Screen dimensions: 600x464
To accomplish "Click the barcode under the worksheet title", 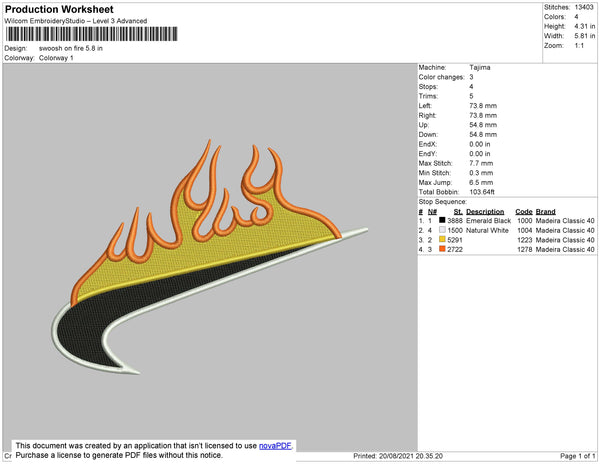I will (x=91, y=34).
